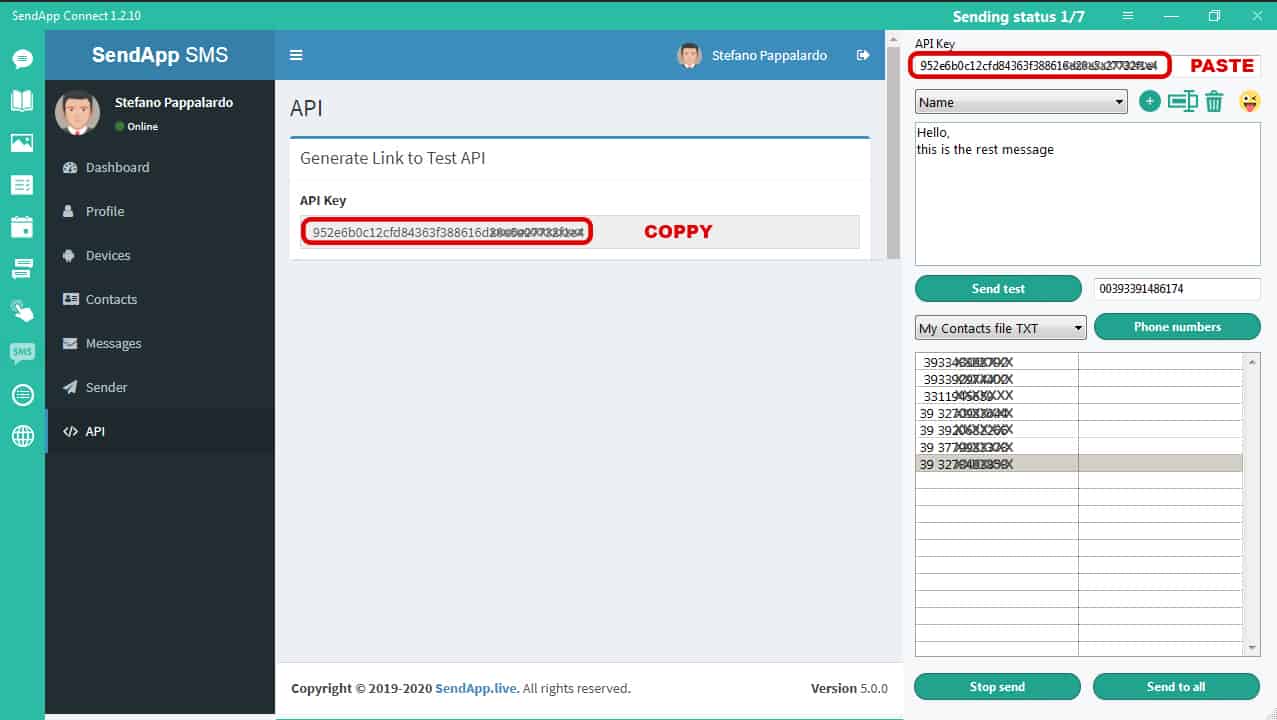Open the emoji picker smiley face

click(x=1249, y=101)
